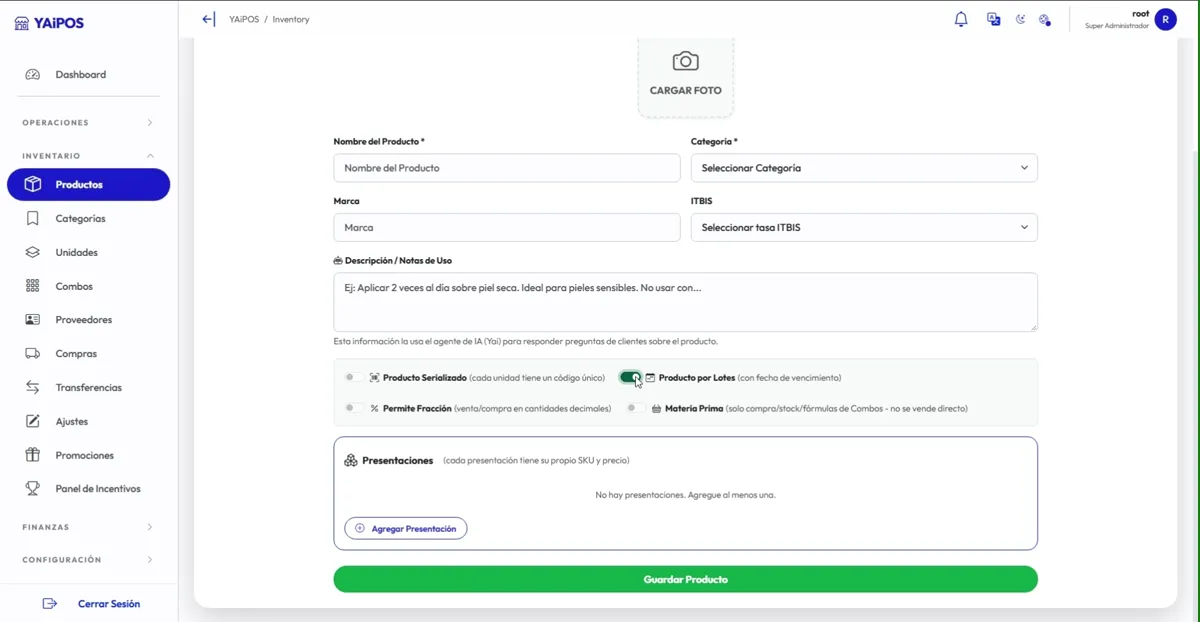The height and width of the screenshot is (622, 1200).
Task: Click the Inventory breadcrumb
Action: tap(291, 19)
